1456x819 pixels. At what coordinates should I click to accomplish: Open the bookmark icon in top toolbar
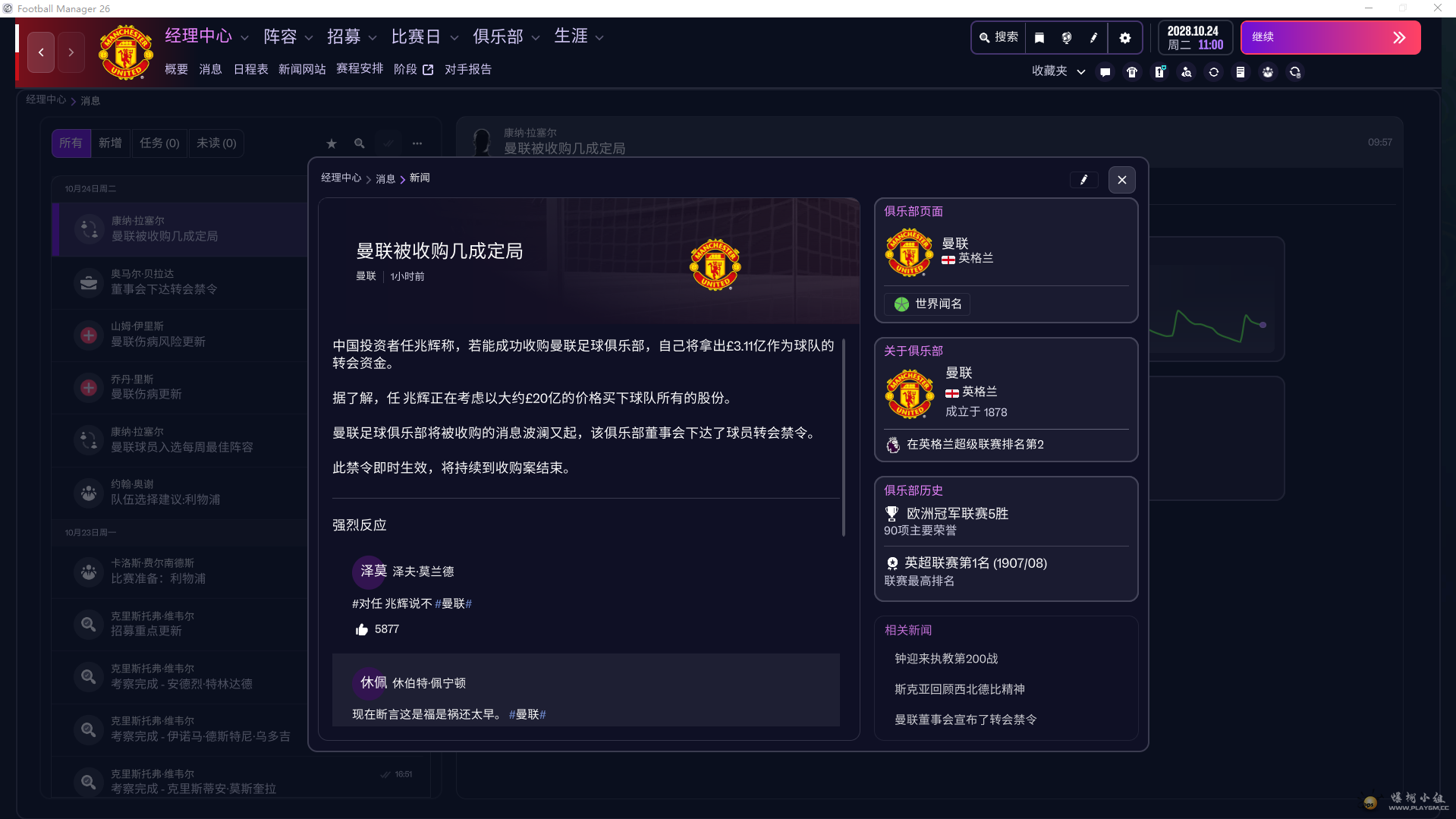(x=1039, y=38)
